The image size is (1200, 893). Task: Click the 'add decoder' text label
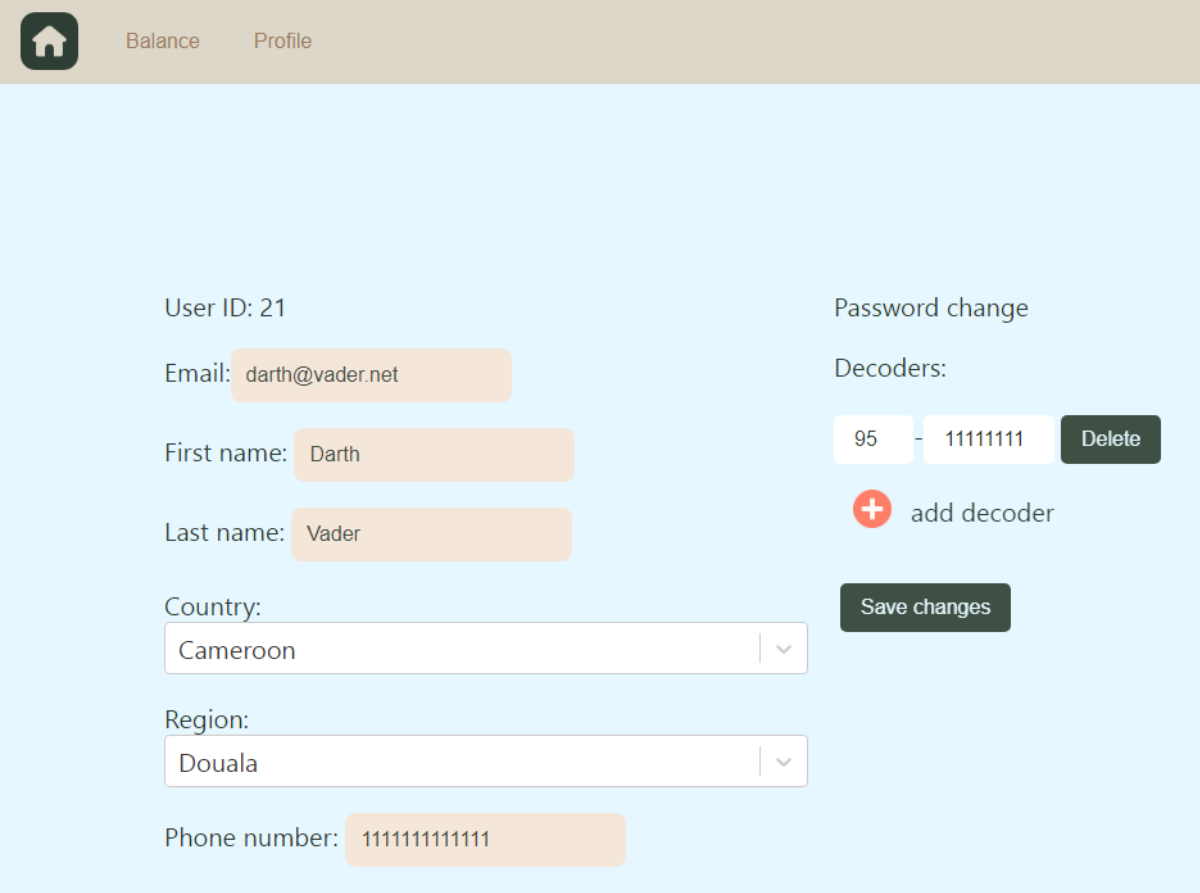pyautogui.click(x=982, y=513)
